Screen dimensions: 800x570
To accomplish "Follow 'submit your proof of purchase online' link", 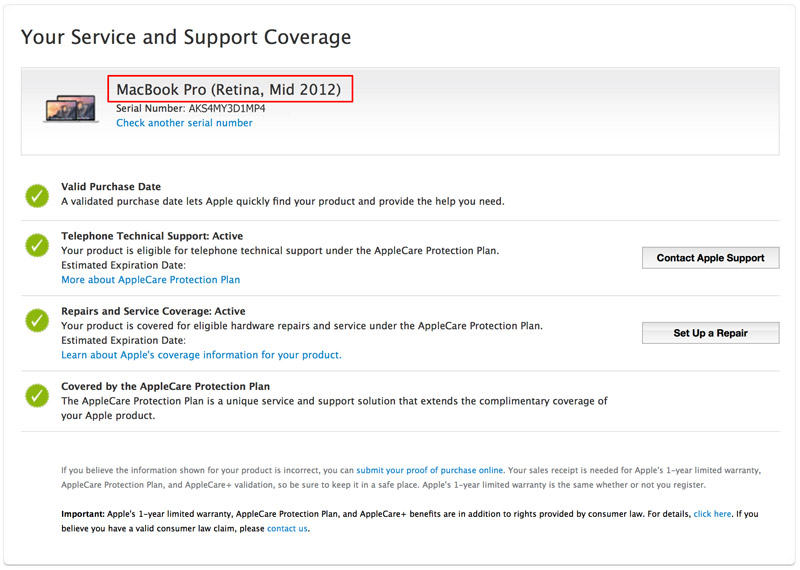I will [430, 470].
